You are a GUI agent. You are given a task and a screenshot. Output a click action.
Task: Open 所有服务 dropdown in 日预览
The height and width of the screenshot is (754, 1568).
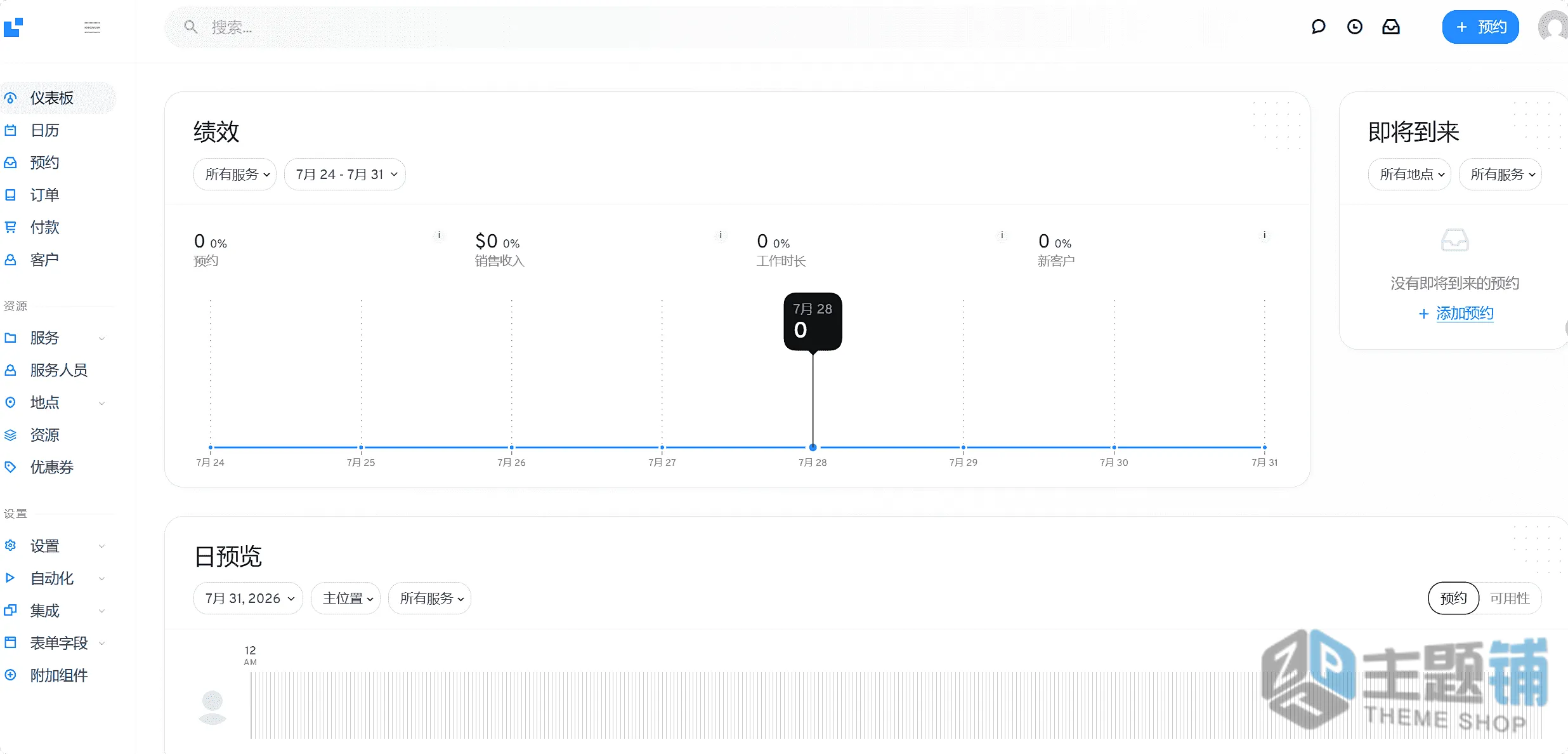[429, 599]
